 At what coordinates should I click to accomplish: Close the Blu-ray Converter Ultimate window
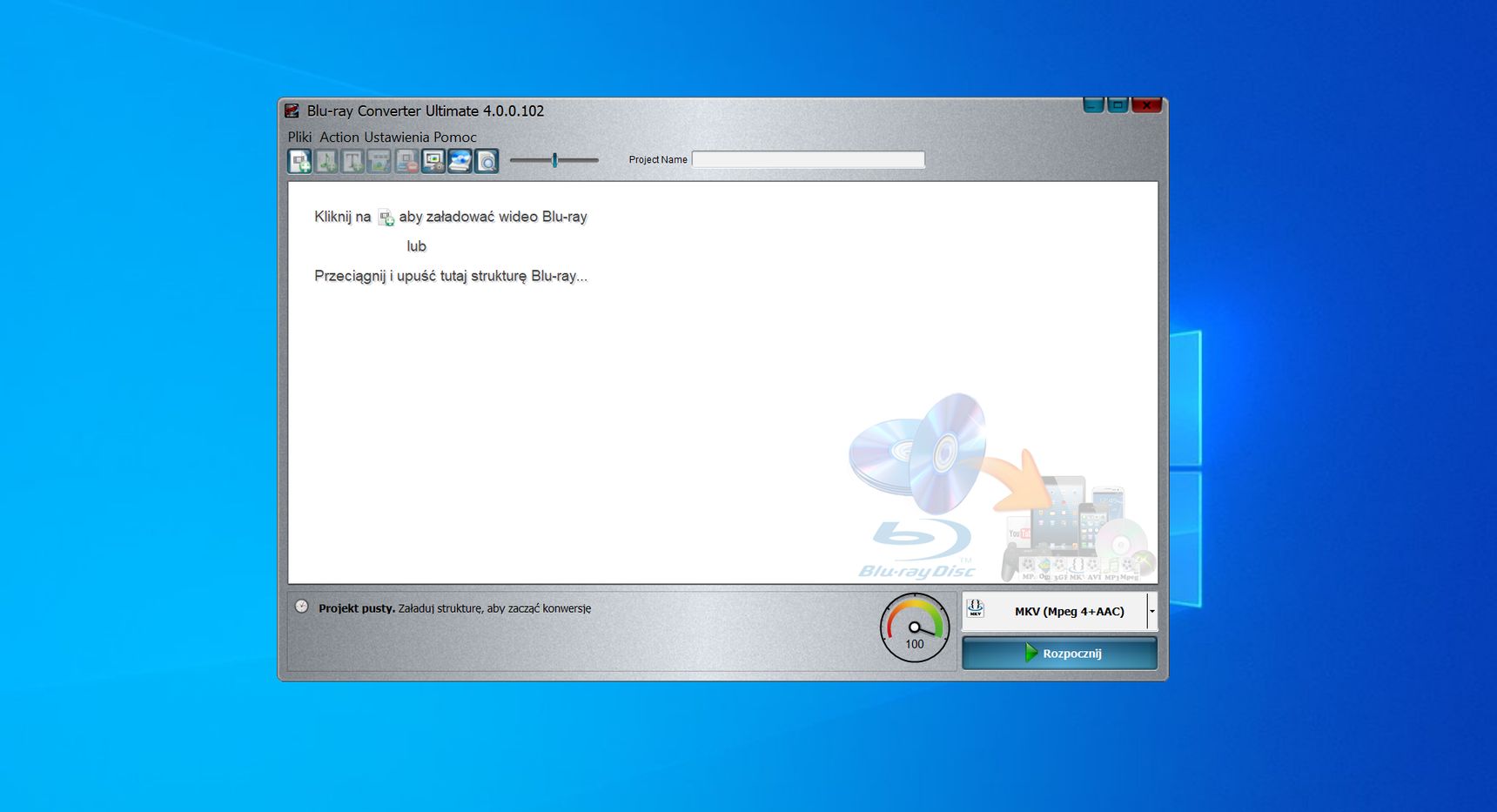(x=1147, y=105)
